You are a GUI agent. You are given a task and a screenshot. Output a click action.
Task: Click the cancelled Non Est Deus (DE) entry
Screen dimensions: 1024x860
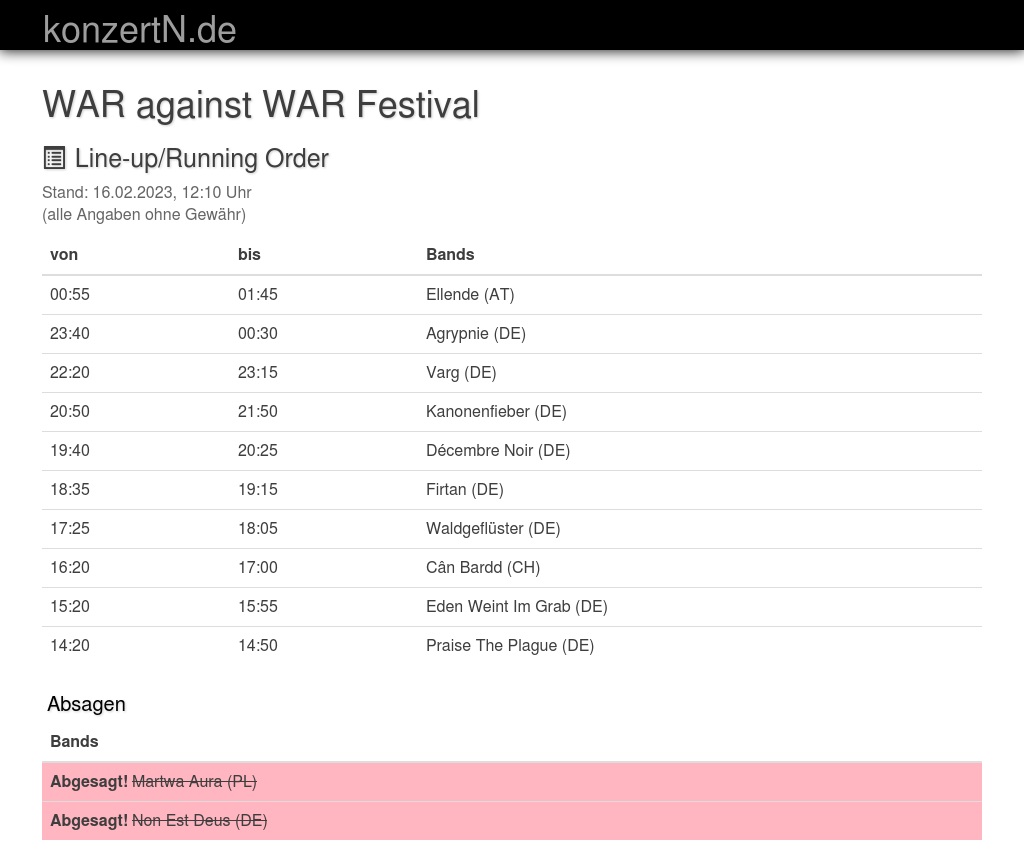pos(199,820)
